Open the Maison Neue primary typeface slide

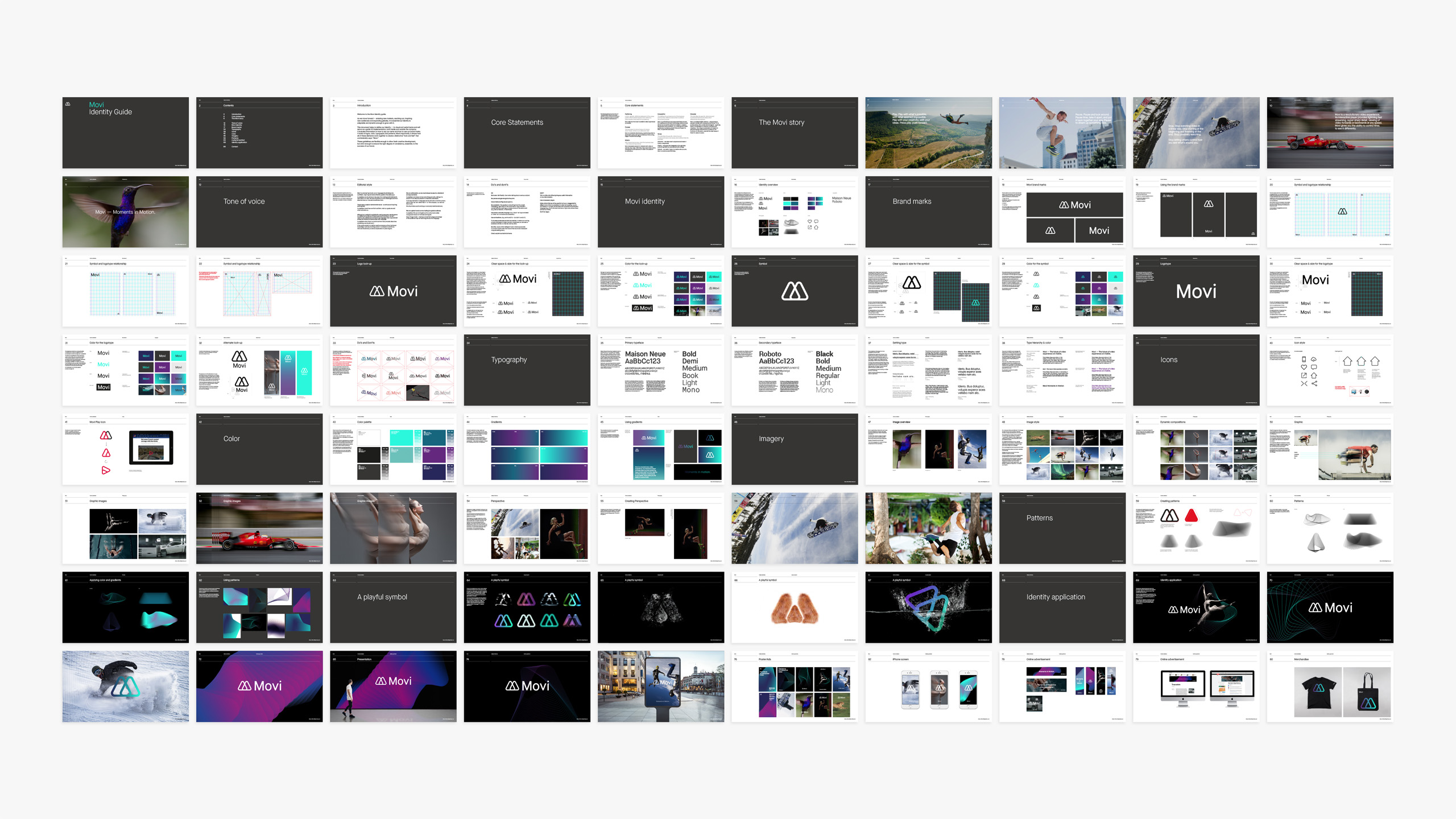[661, 370]
